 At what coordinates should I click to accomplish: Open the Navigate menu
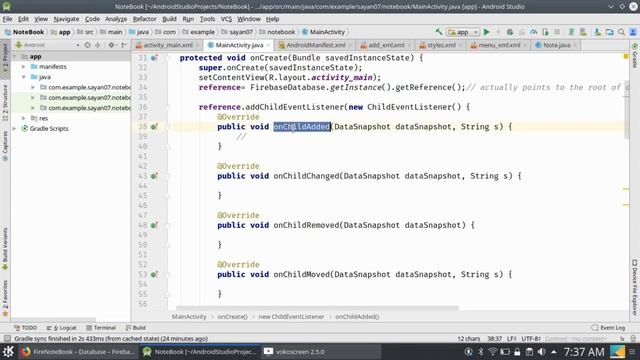coord(66,19)
